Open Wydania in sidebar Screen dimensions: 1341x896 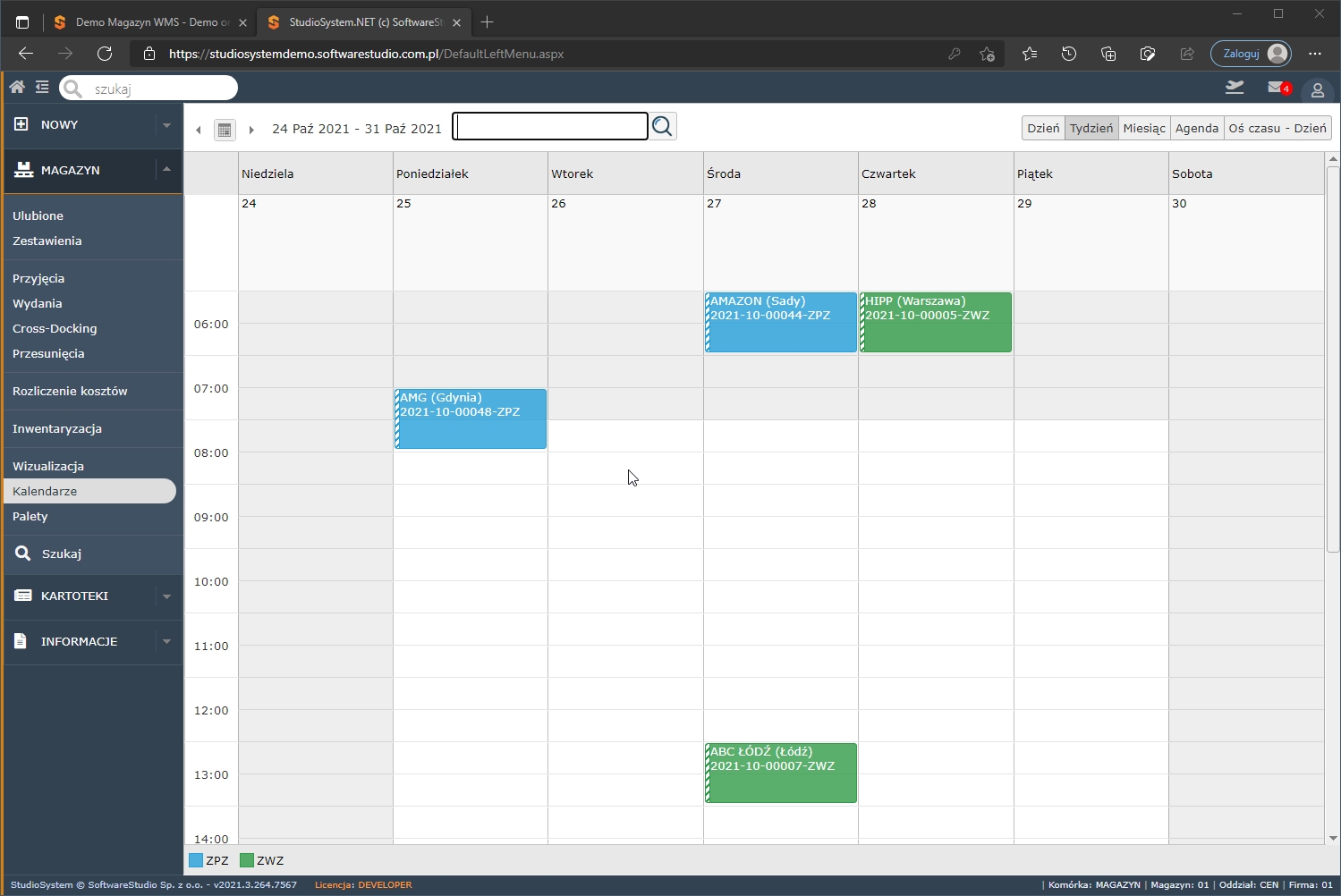pos(37,303)
